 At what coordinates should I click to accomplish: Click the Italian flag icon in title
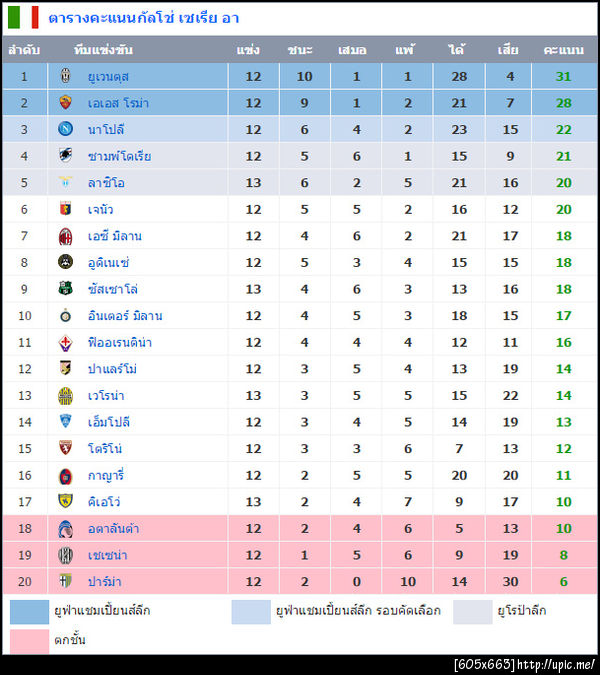[23, 17]
